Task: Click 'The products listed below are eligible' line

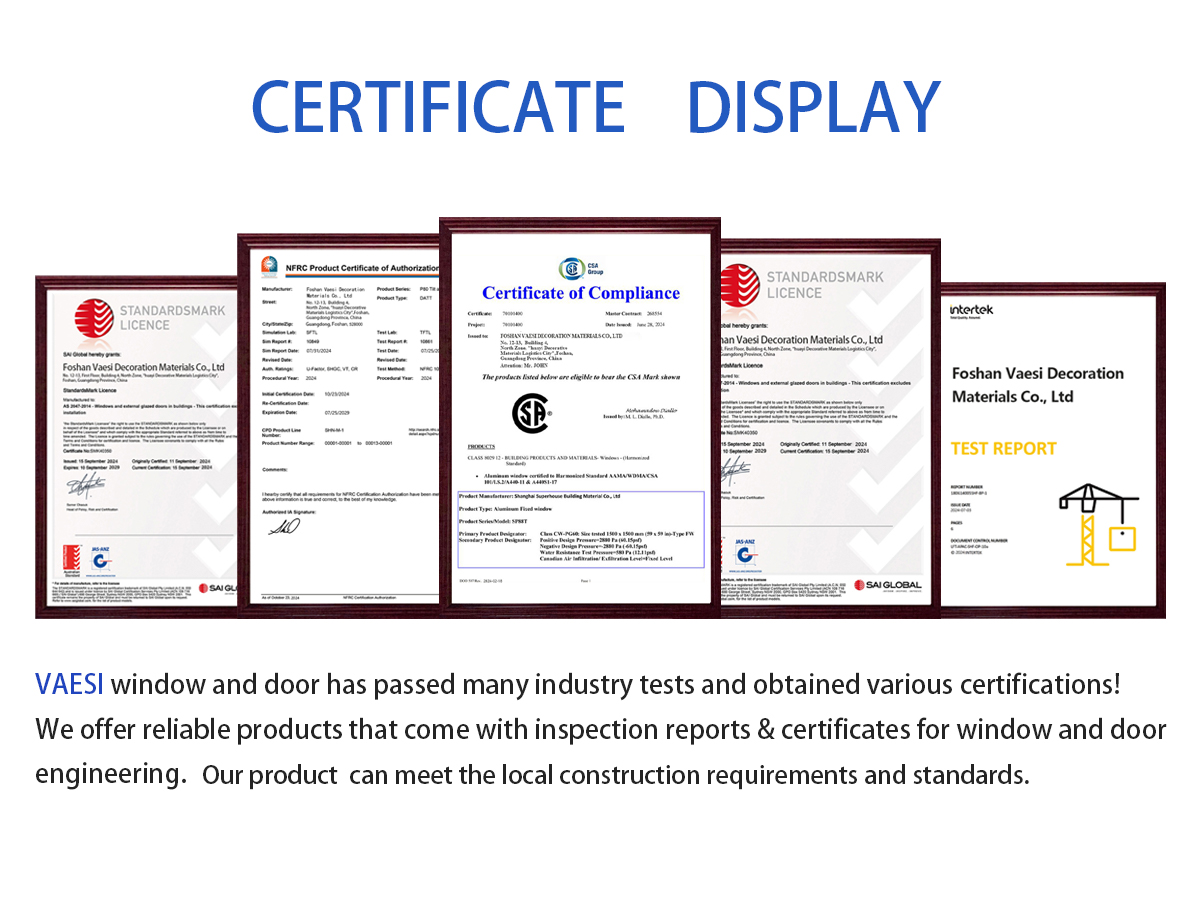Action: click(x=581, y=377)
